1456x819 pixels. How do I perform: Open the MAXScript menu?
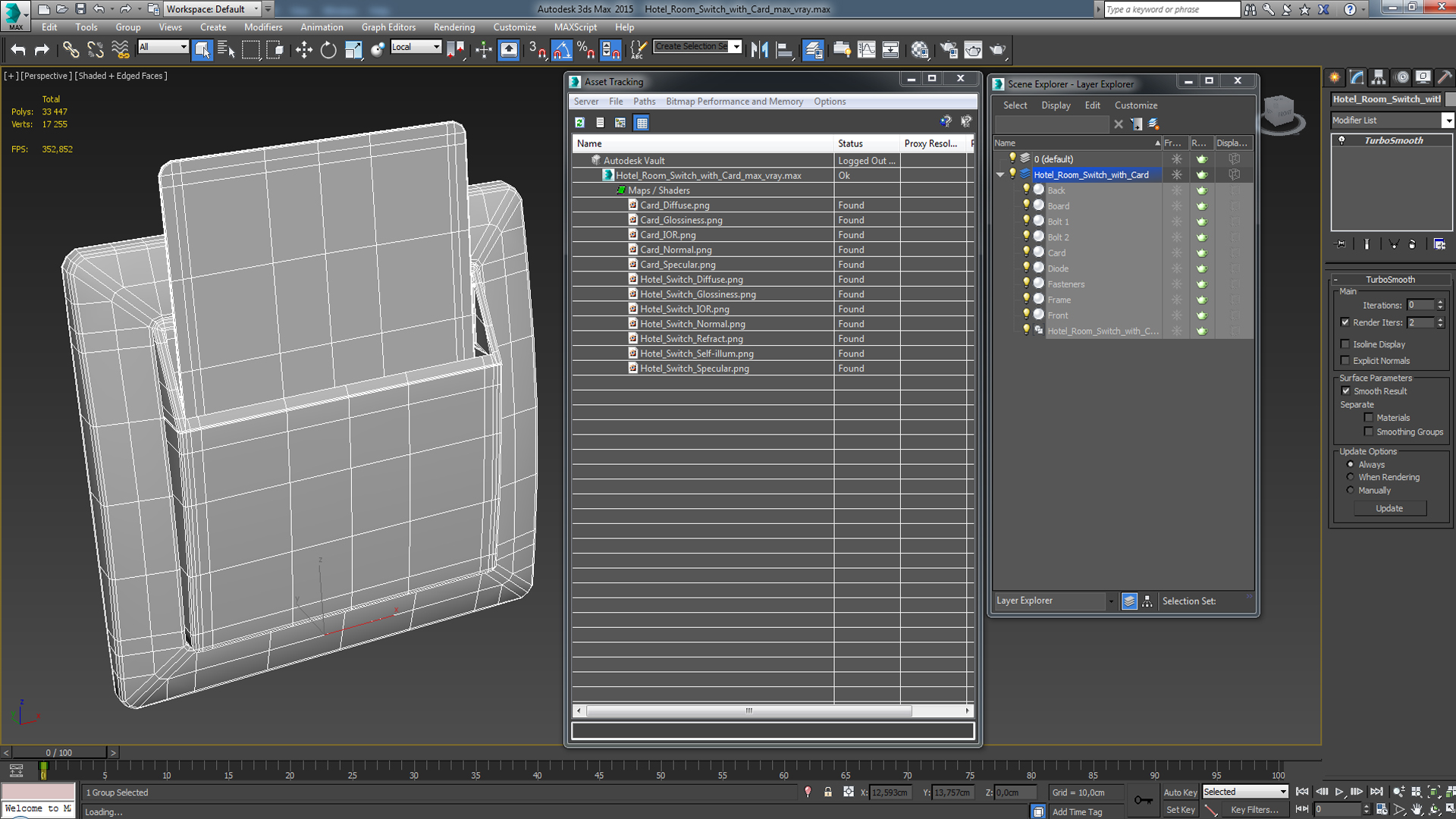click(x=576, y=27)
